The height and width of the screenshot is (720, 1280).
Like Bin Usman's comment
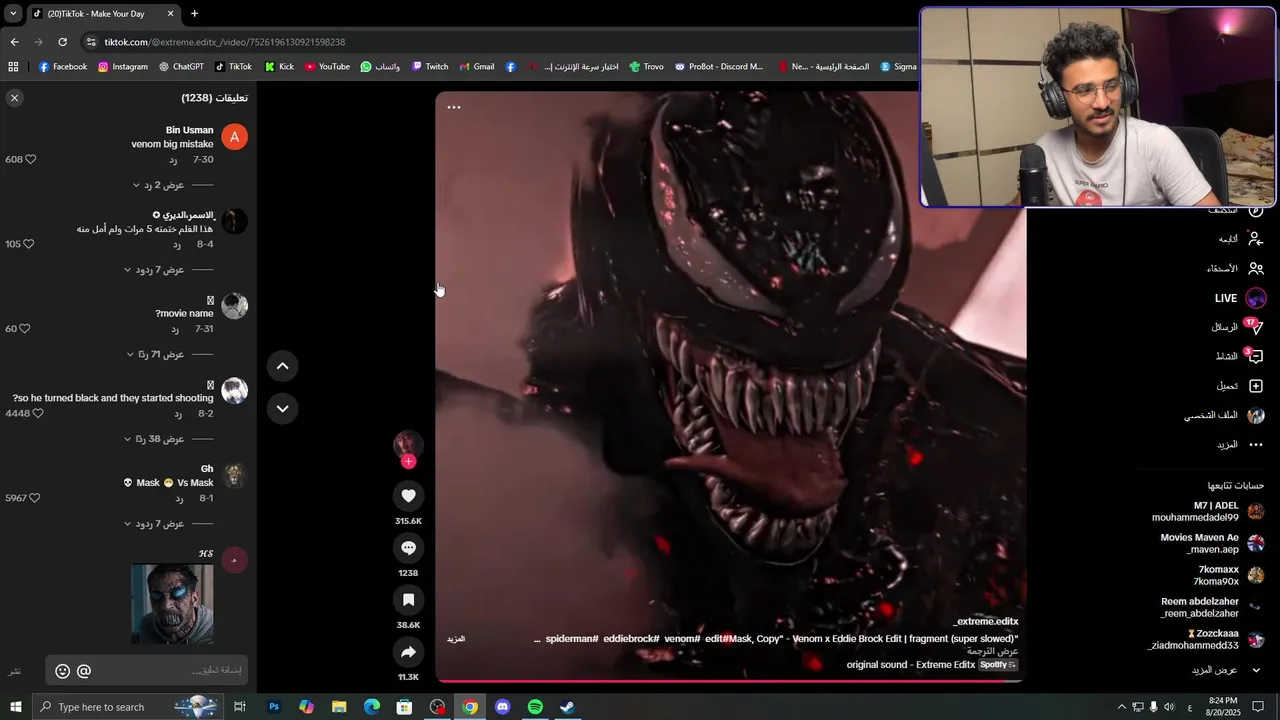point(30,159)
